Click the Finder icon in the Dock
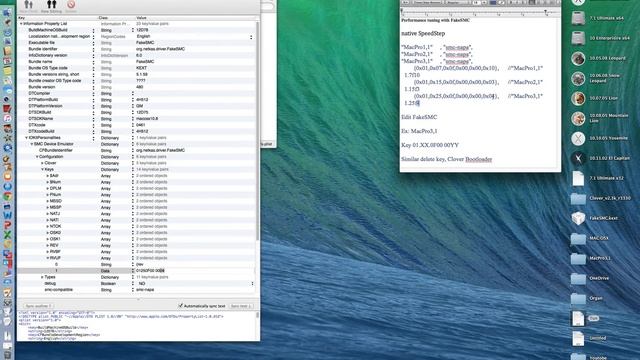640x360 pixels. click(7, 13)
